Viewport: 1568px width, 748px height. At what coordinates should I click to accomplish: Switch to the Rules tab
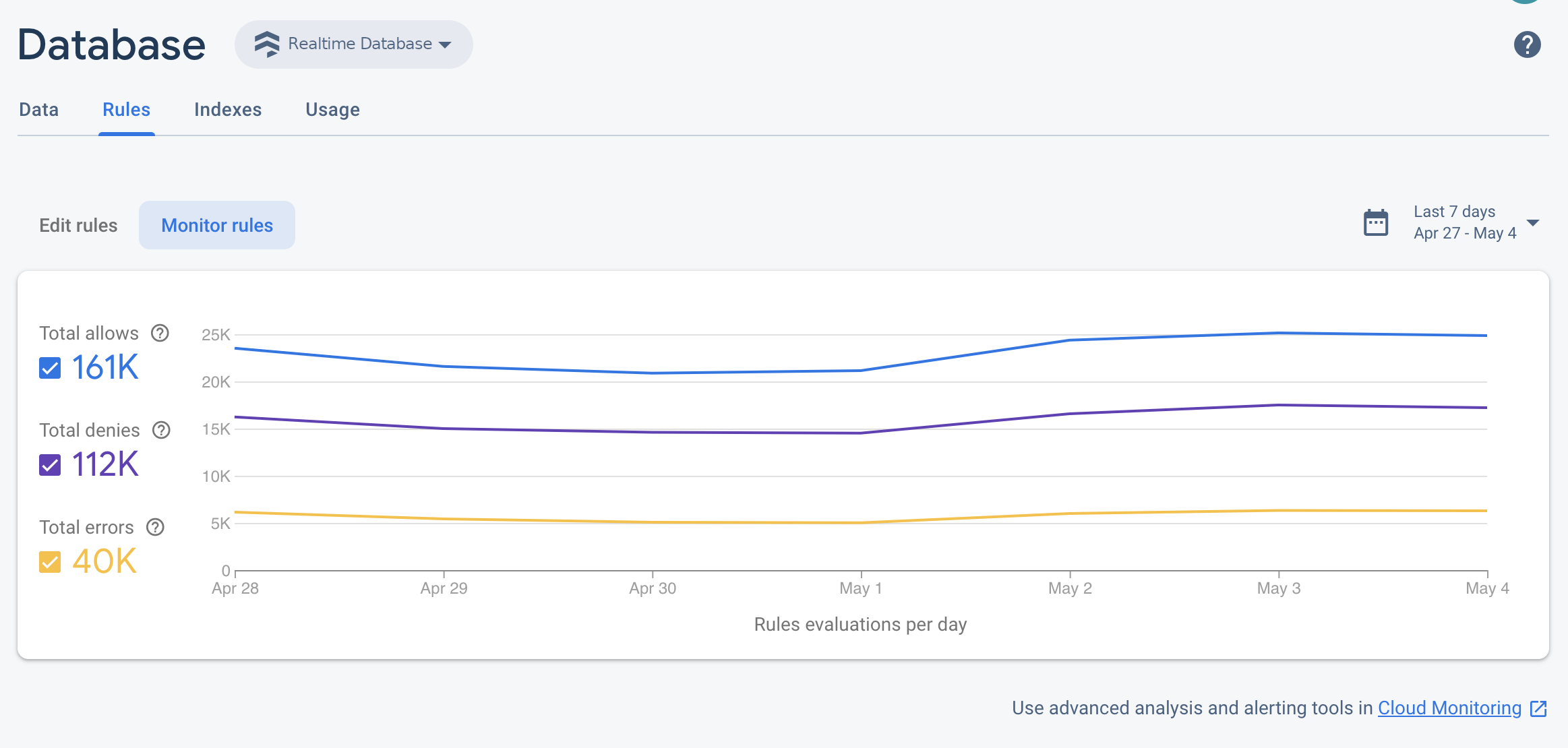[126, 109]
